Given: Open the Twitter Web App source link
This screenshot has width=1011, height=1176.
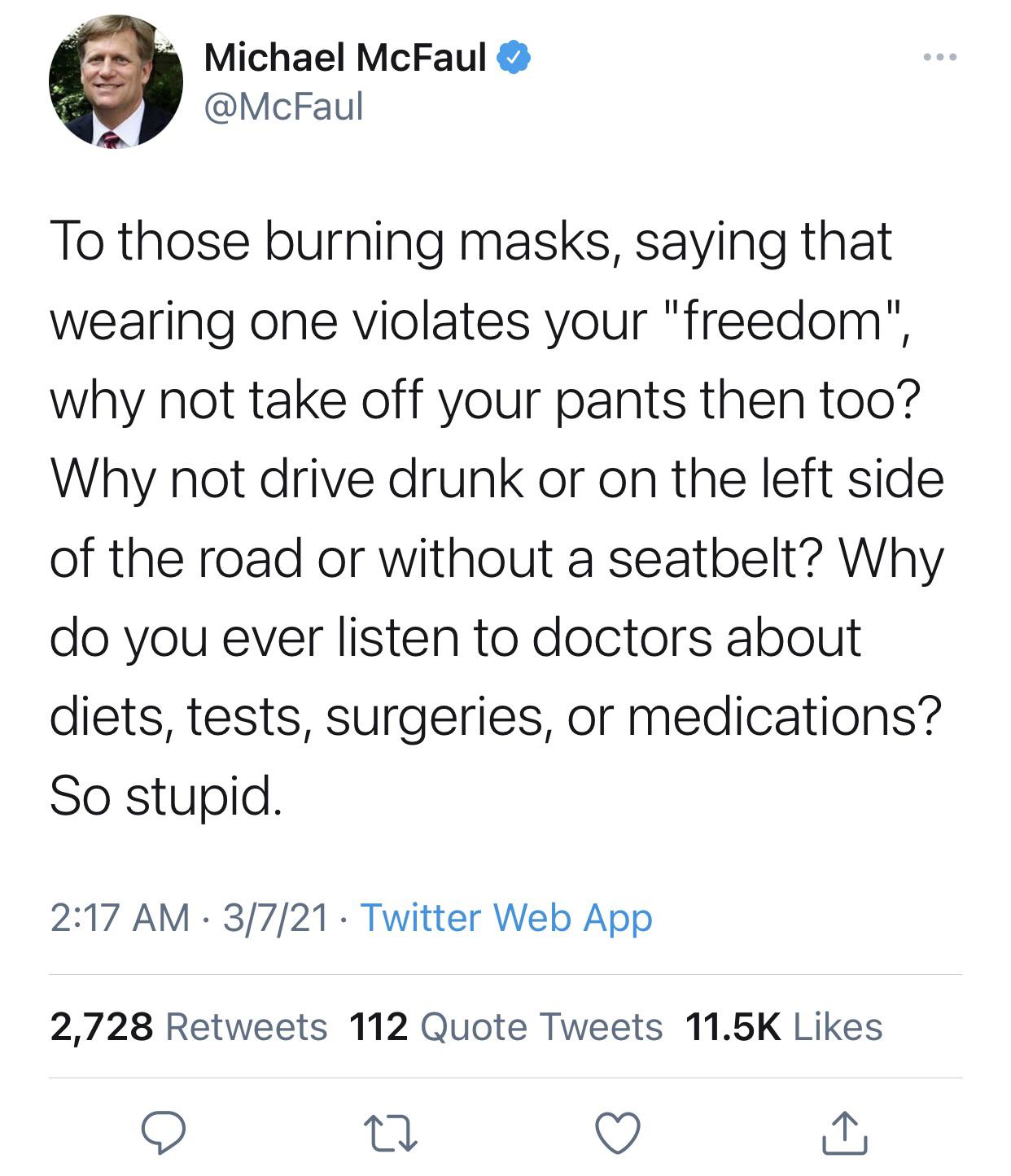Looking at the screenshot, I should [505, 918].
